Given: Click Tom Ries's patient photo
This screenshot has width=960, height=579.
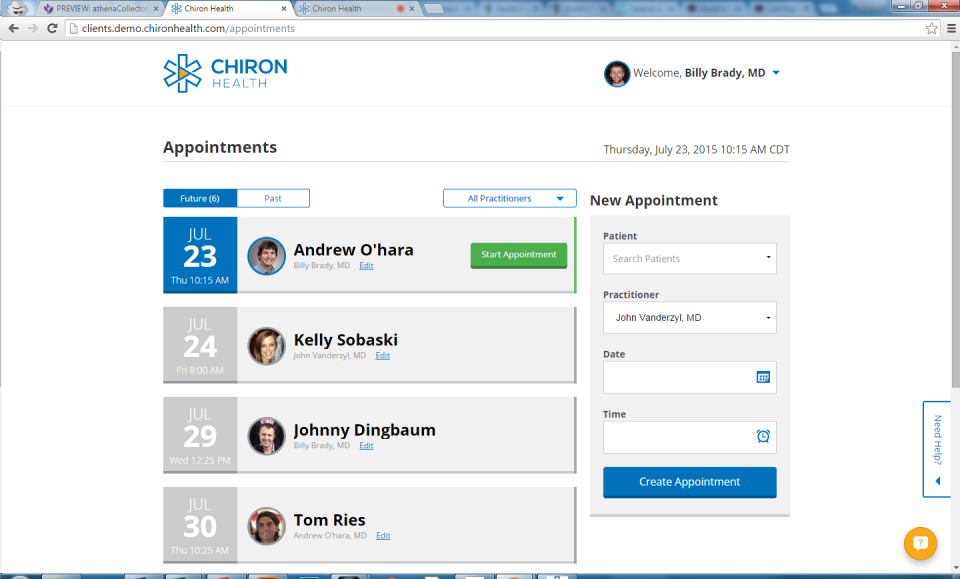Looking at the screenshot, I should pos(266,526).
